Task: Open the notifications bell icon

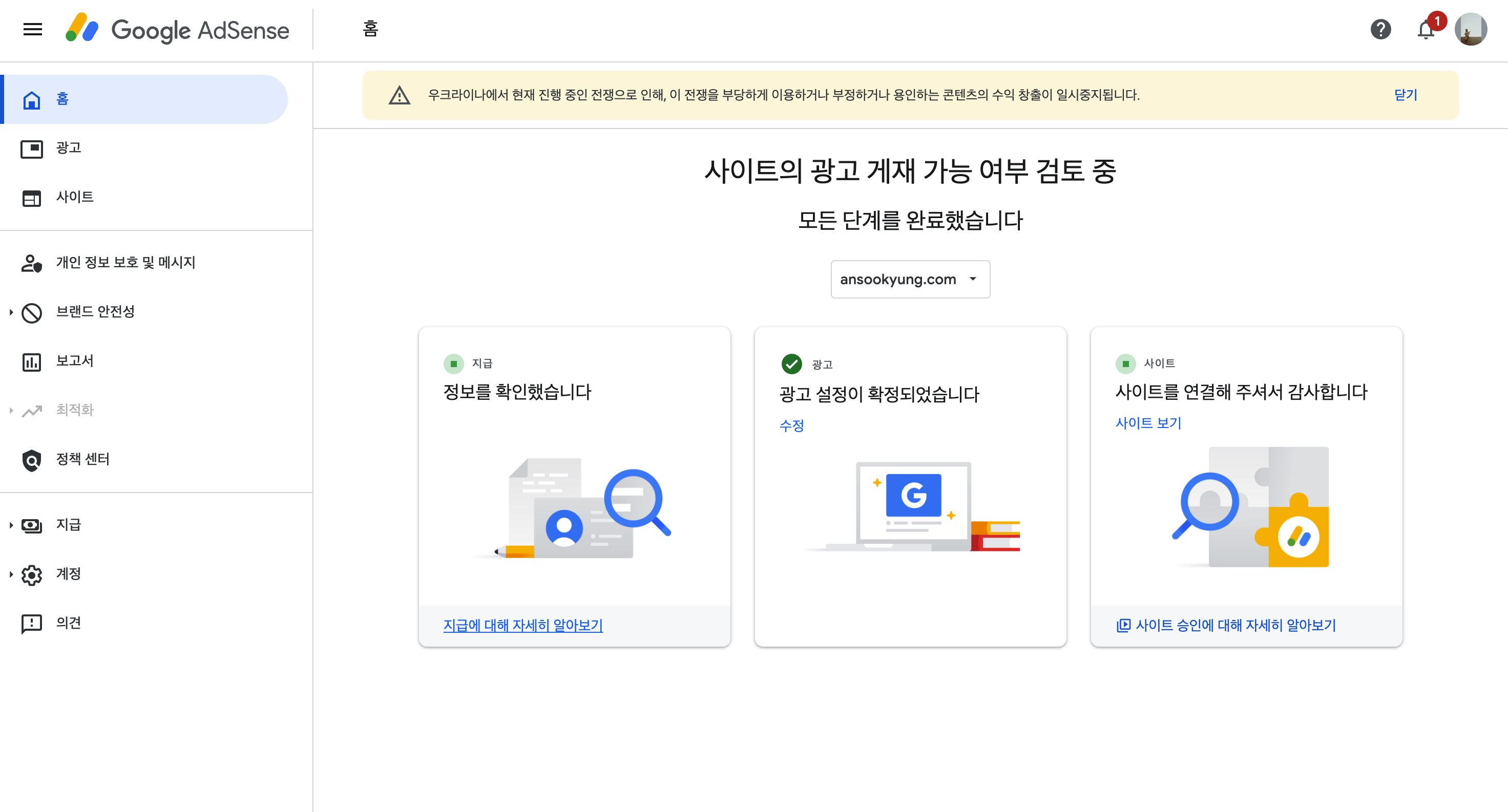Action: click(x=1426, y=29)
